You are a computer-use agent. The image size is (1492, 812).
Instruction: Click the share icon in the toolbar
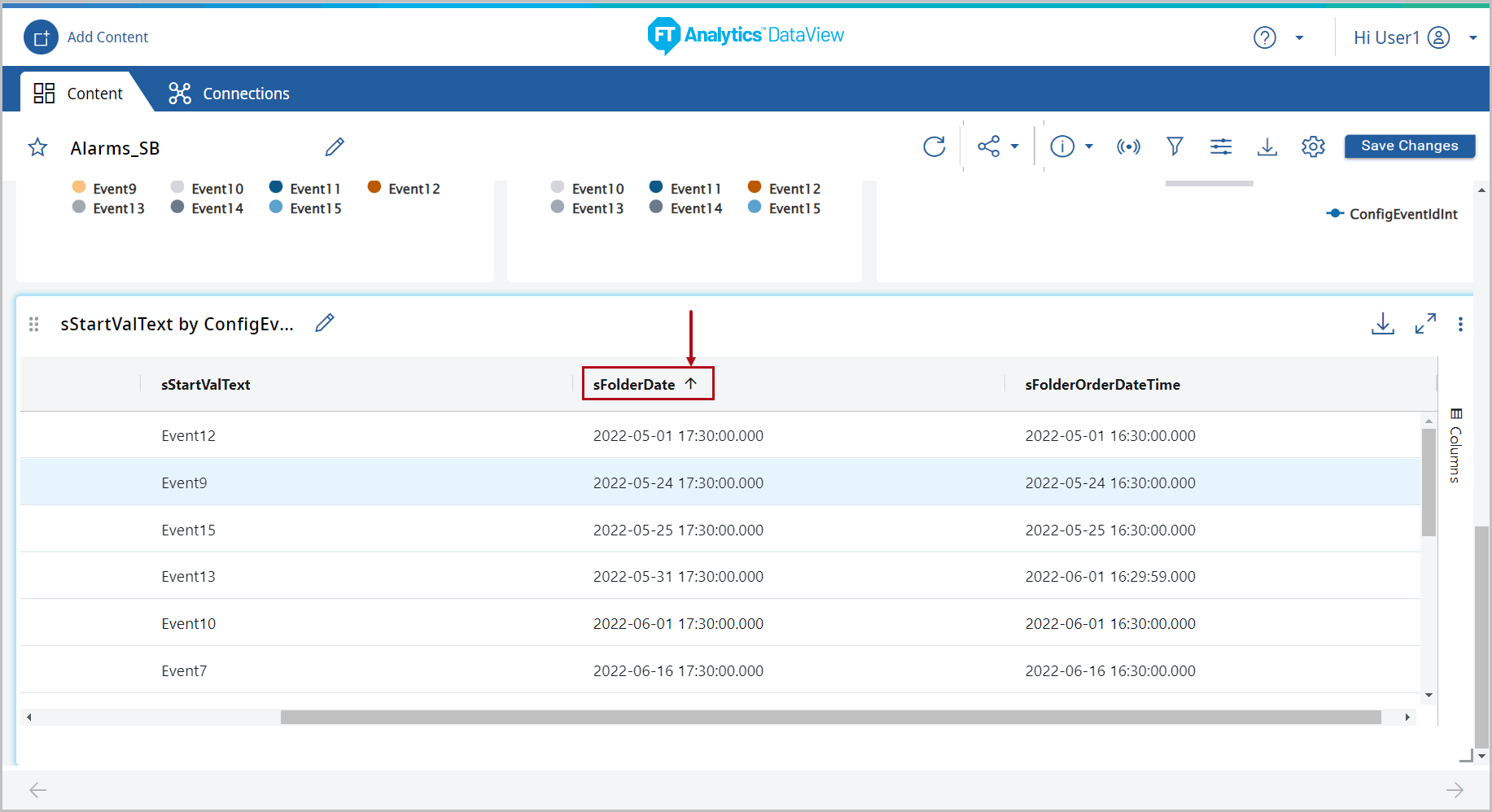[988, 146]
